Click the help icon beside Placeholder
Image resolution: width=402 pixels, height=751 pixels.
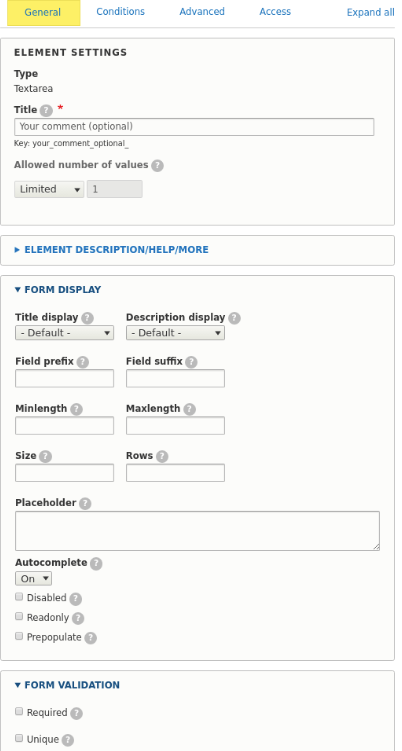pos(85,503)
